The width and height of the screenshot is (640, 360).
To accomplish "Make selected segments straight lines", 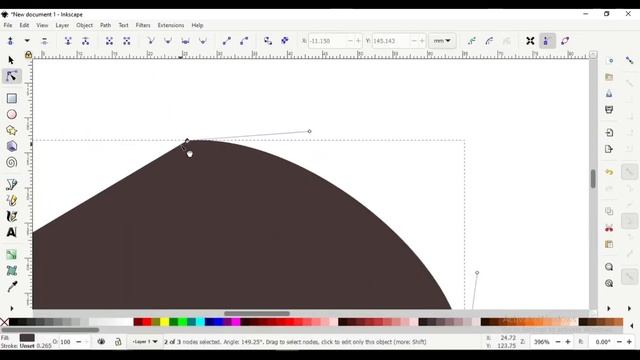I will pos(227,41).
